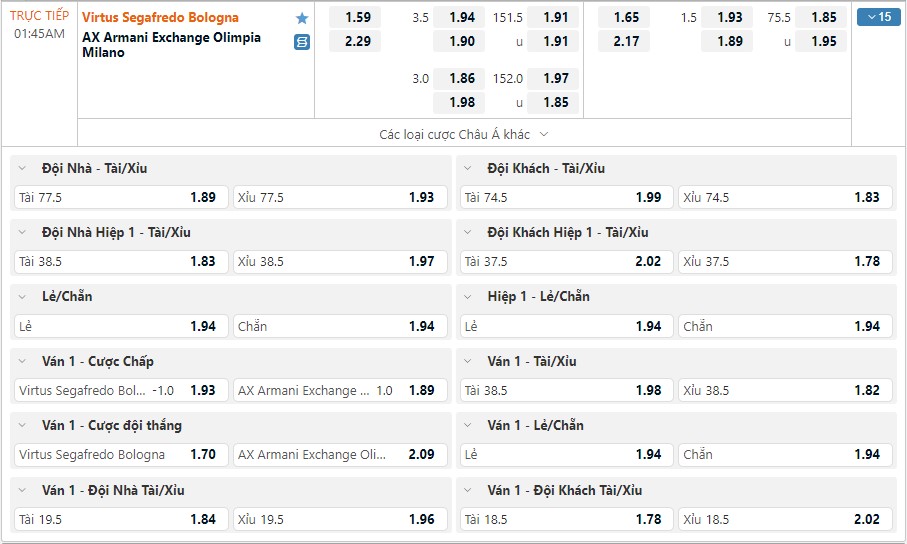Pick Xỉu 38.5 at 1.82 in Ván 1
This screenshot has width=907, height=544.
click(x=786, y=391)
